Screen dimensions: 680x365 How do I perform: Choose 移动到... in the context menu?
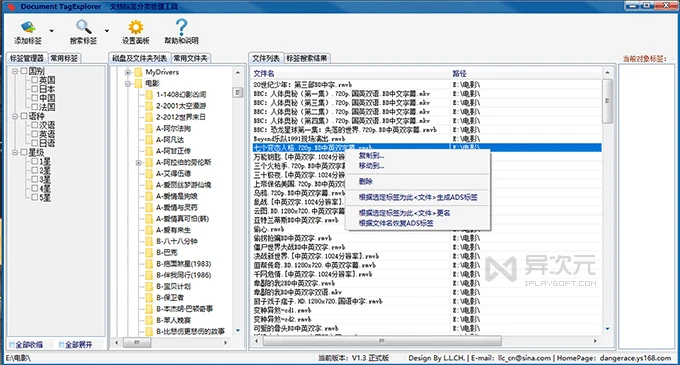point(372,166)
